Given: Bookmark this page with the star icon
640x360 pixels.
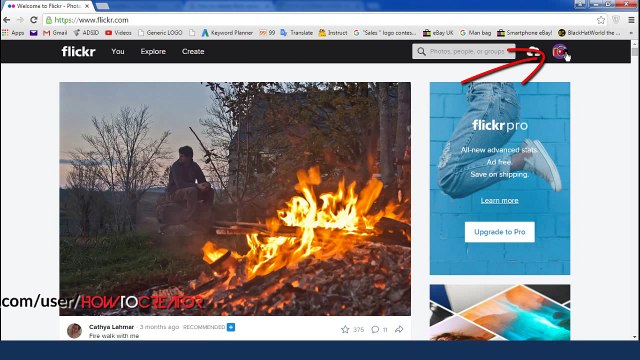Looking at the screenshot, I should (x=601, y=20).
